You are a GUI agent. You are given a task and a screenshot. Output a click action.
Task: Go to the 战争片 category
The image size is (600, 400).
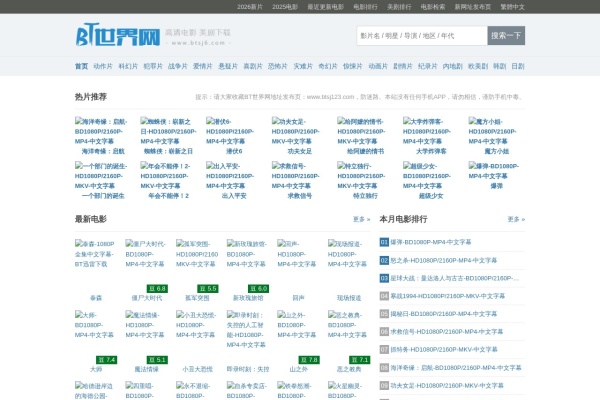(x=178, y=66)
